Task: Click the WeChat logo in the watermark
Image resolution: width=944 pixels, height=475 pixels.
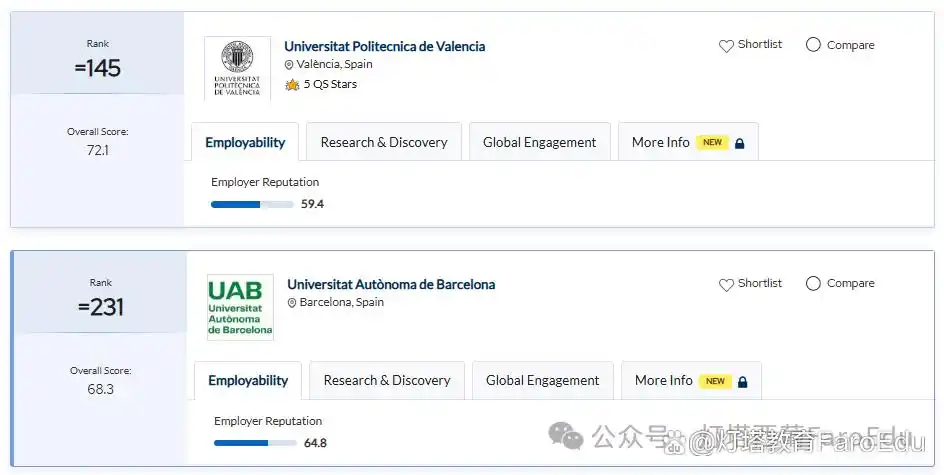Action: (x=569, y=436)
